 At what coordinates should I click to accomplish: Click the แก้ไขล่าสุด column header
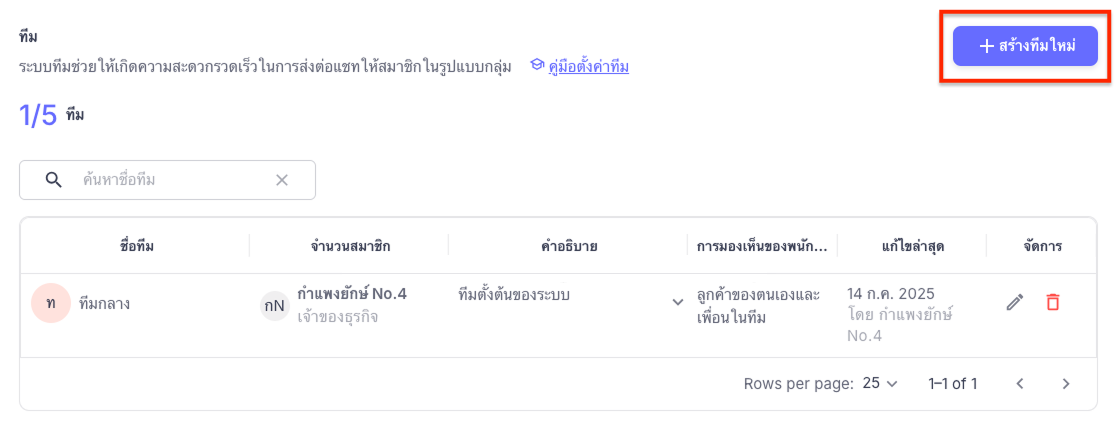coord(914,247)
